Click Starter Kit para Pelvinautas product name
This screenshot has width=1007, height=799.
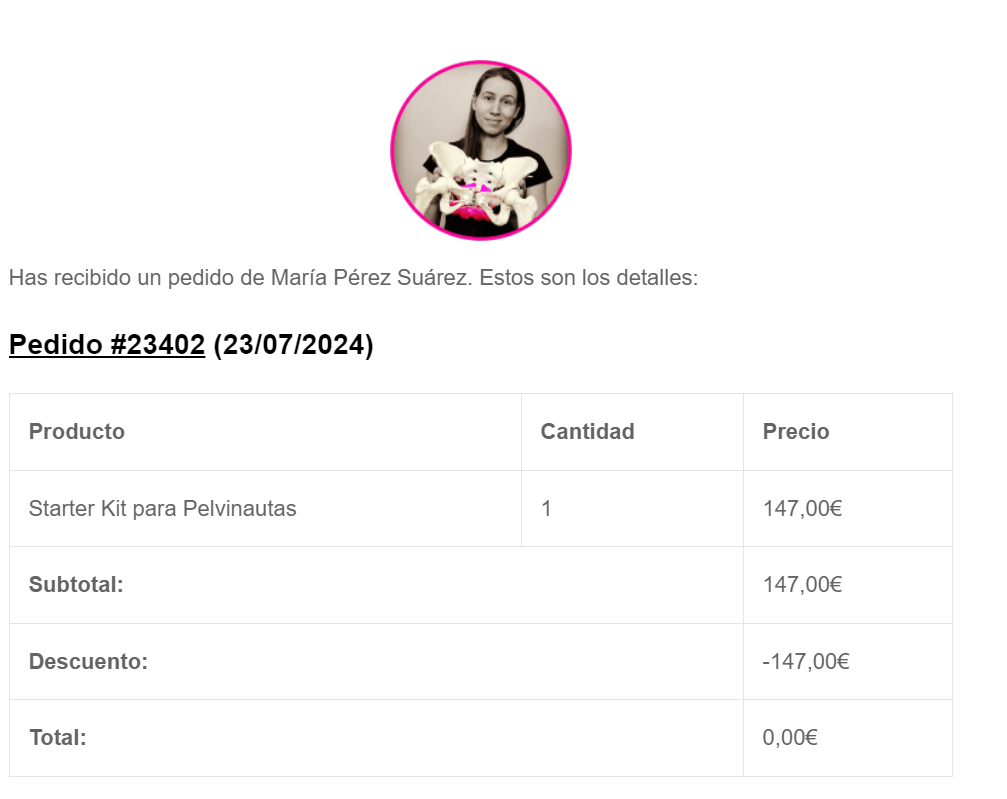pos(162,509)
